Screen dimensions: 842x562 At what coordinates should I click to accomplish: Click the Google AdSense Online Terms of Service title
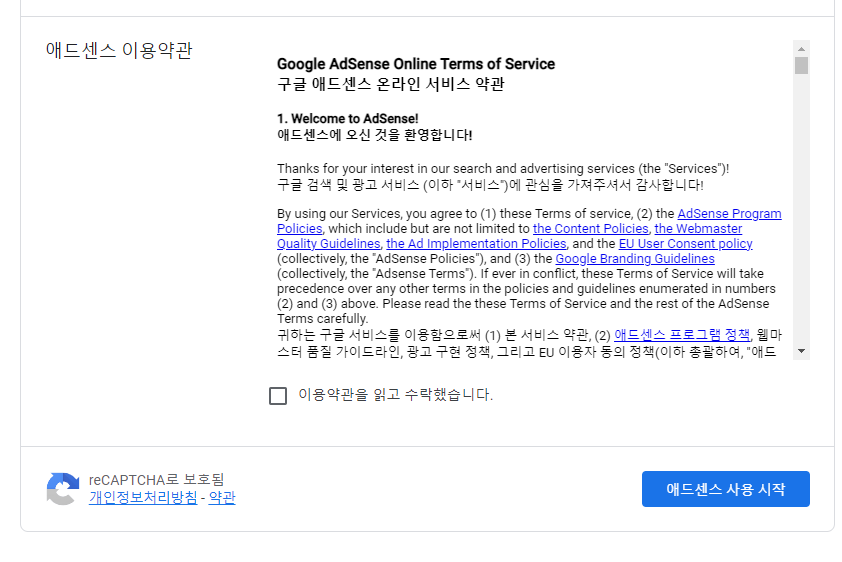(x=416, y=64)
